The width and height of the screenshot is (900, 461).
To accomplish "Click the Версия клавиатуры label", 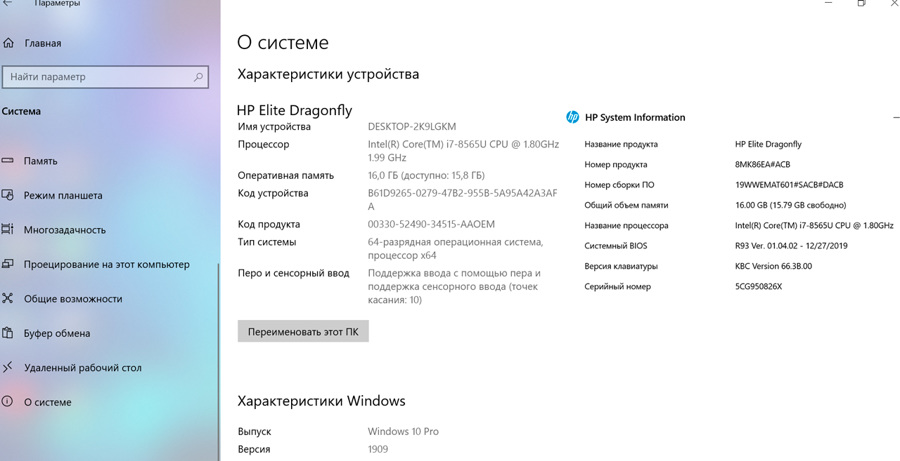I will point(621,266).
